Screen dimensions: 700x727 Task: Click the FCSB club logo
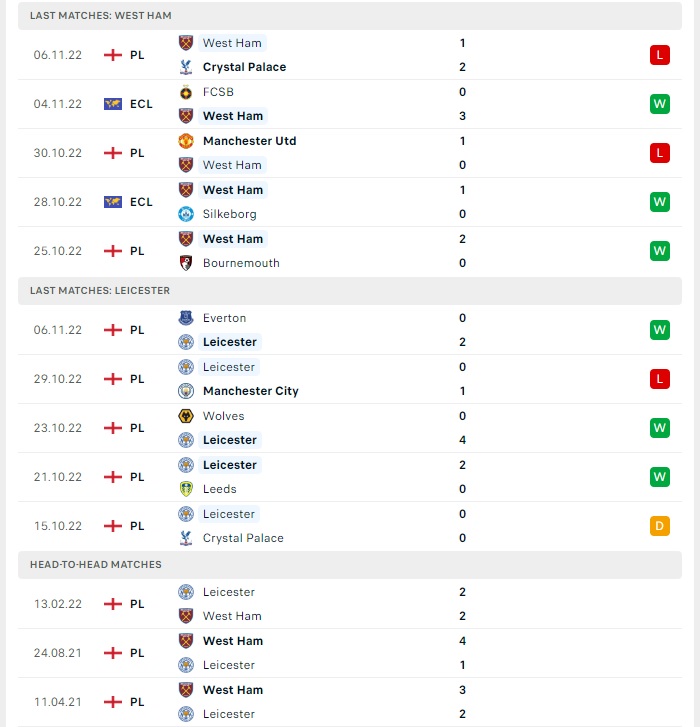pyautogui.click(x=186, y=92)
